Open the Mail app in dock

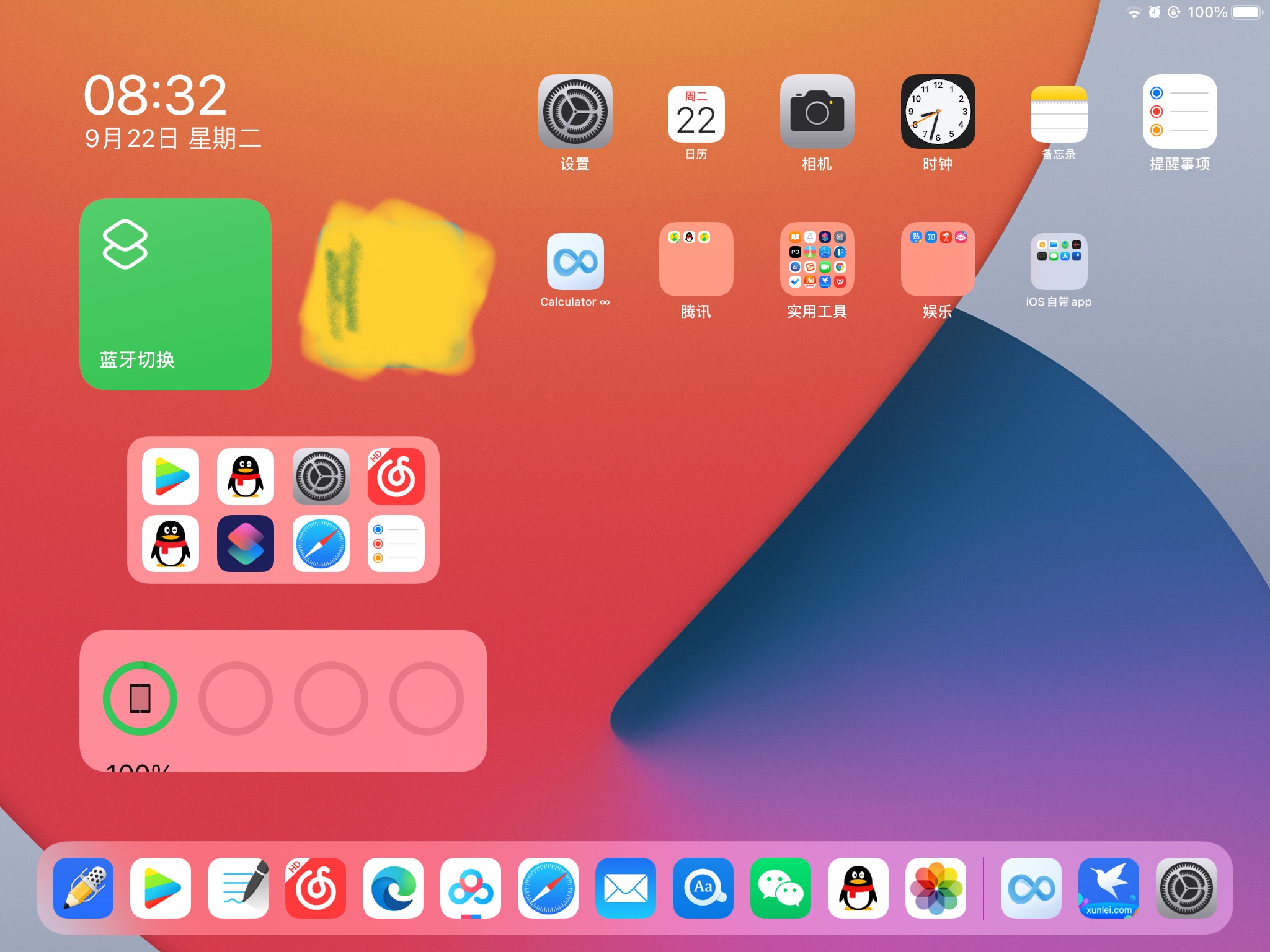(625, 888)
